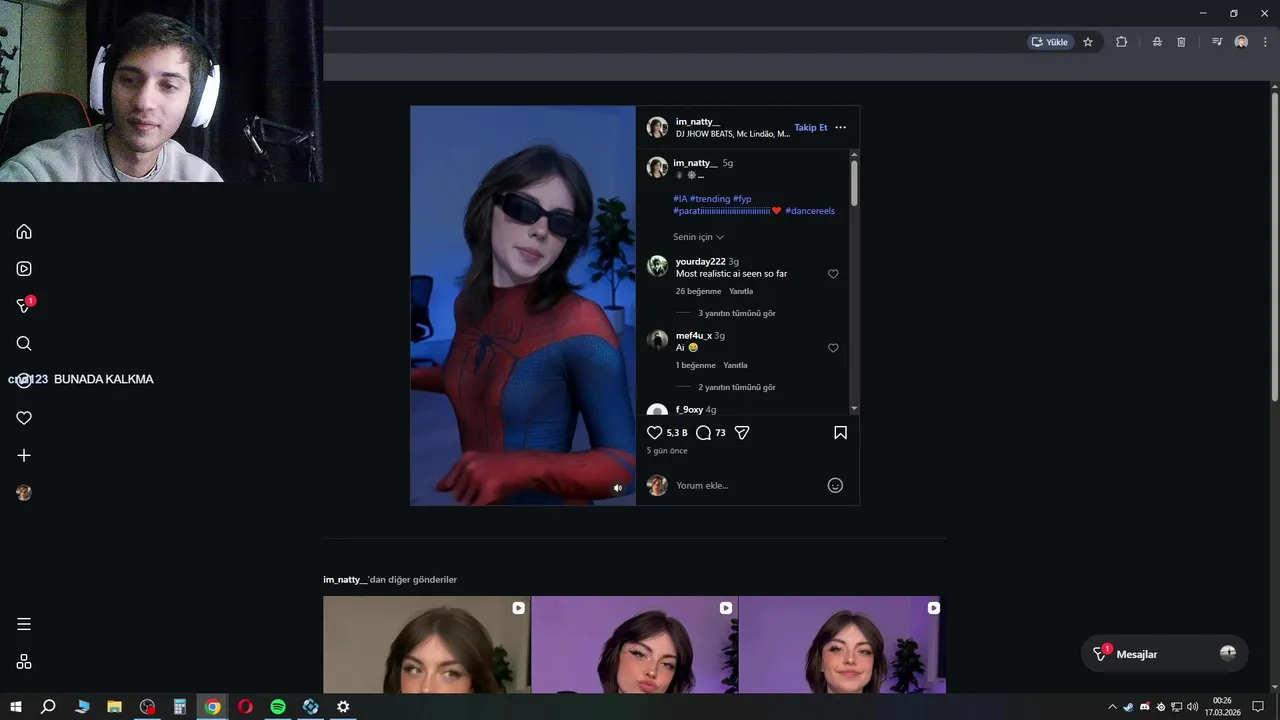
Task: Like mef4u_x's comment
Action: [x=833, y=348]
